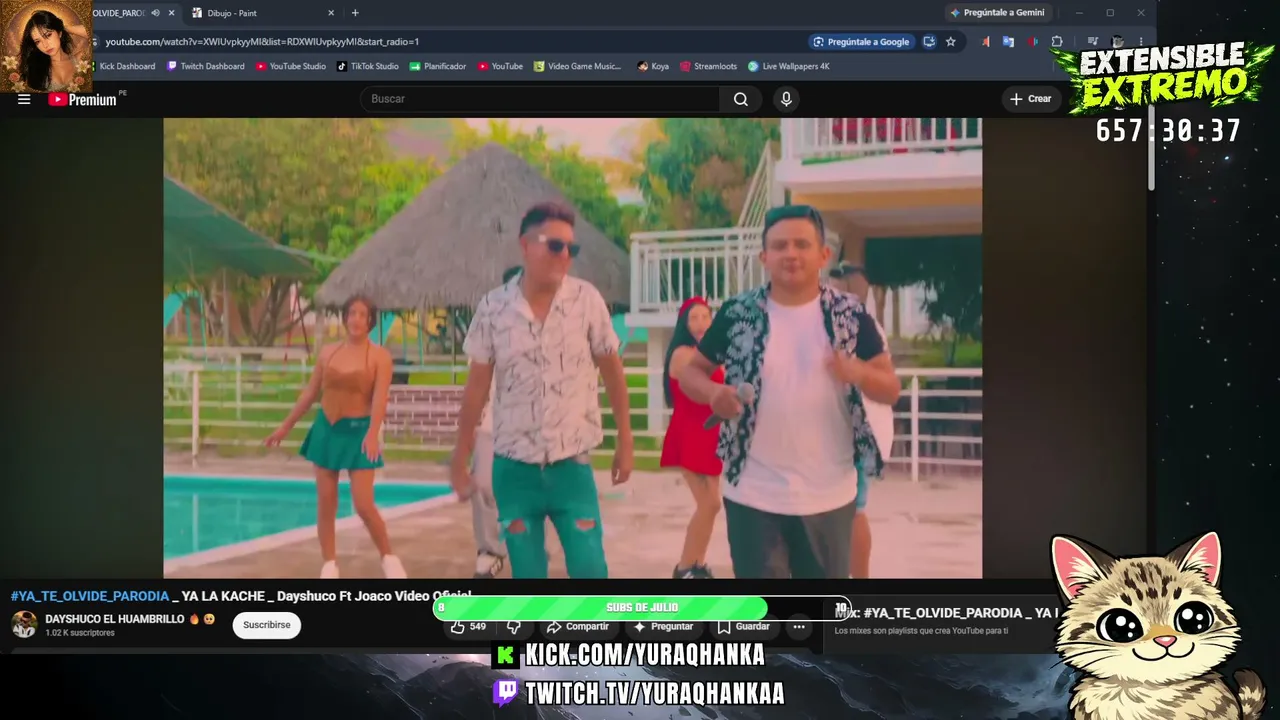Start voice search with the microphone icon
The width and height of the screenshot is (1280, 720).
pyautogui.click(x=786, y=99)
